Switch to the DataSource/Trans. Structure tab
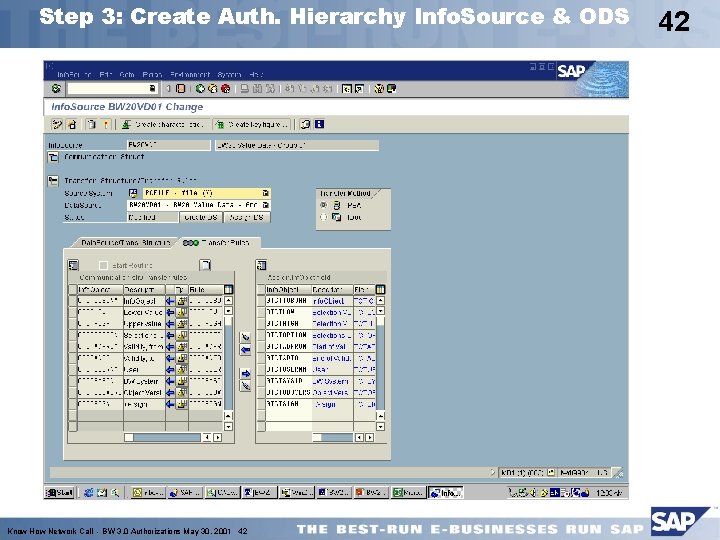This screenshot has height=540, width=720. tap(125, 242)
